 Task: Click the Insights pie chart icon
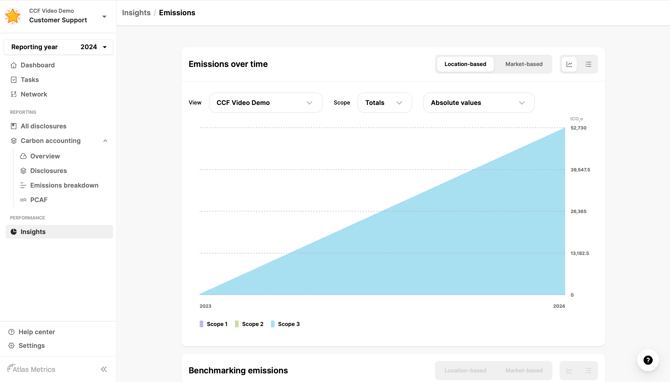point(14,232)
